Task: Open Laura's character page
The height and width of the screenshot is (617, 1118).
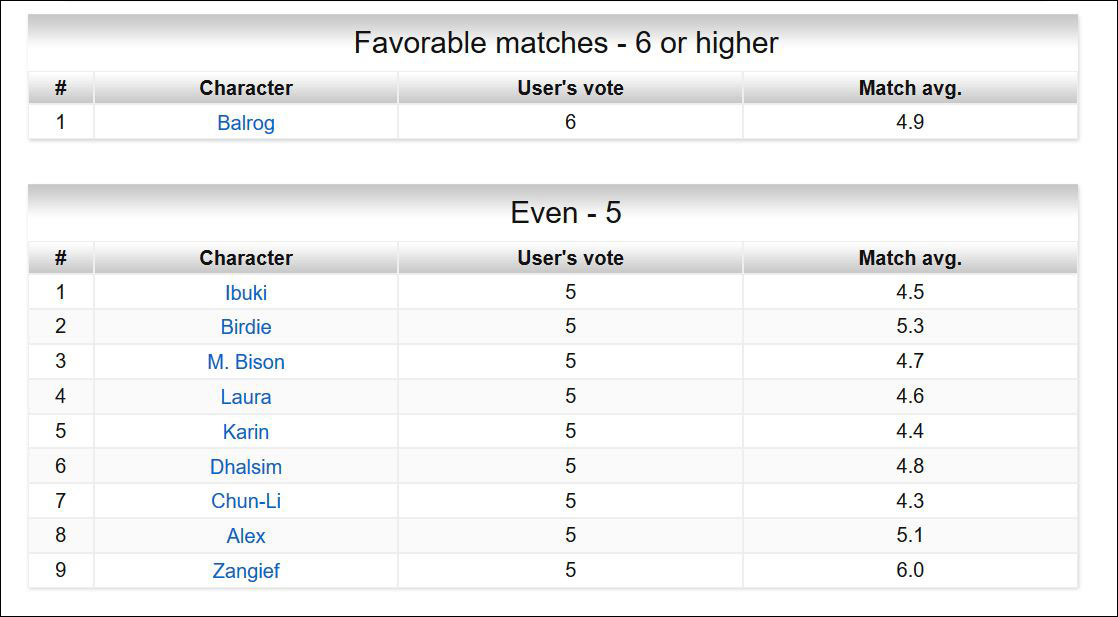Action: [245, 397]
